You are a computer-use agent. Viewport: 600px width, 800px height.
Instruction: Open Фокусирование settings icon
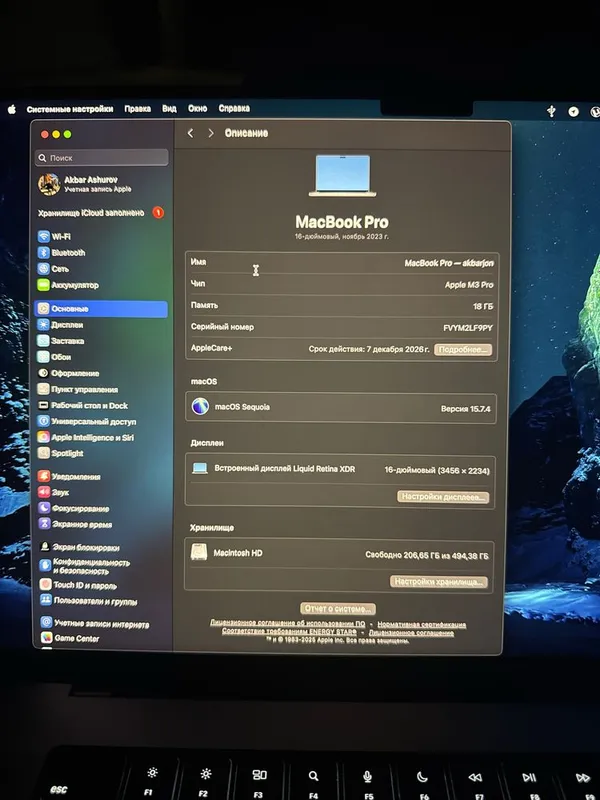(44, 508)
